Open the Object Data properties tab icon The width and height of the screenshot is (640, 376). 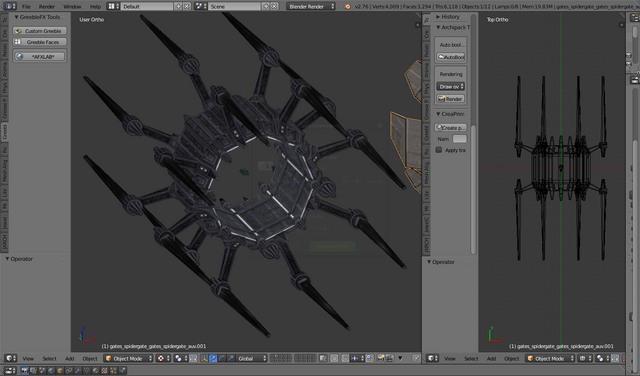click(87, 371)
